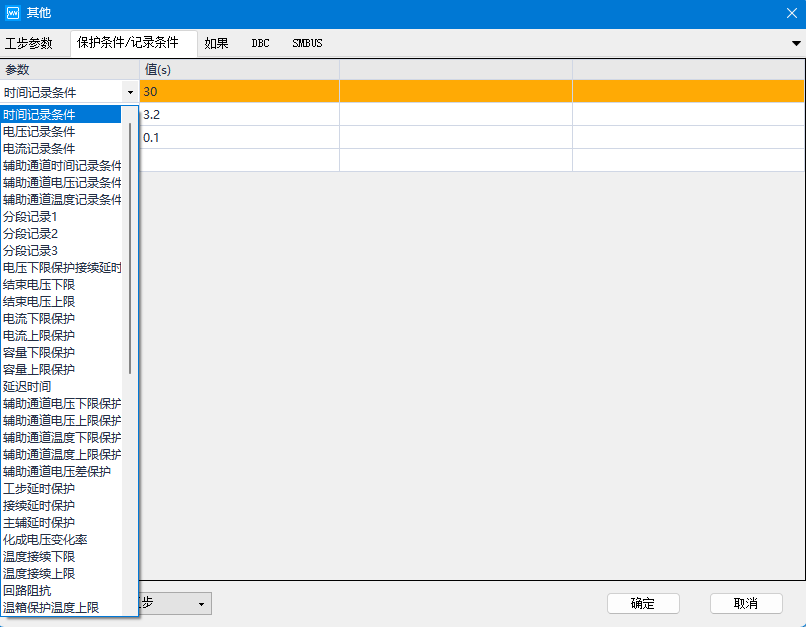Viewport: 806px width, 627px height.
Task: Select 回路阻抗 from list
Action: point(61,590)
